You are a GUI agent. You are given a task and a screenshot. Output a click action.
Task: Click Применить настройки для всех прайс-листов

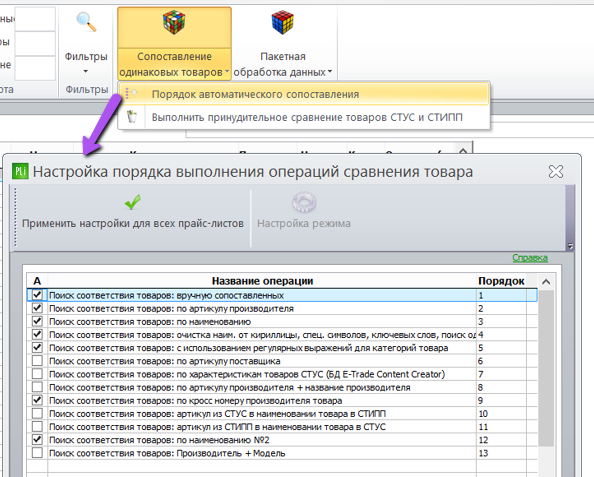click(133, 223)
